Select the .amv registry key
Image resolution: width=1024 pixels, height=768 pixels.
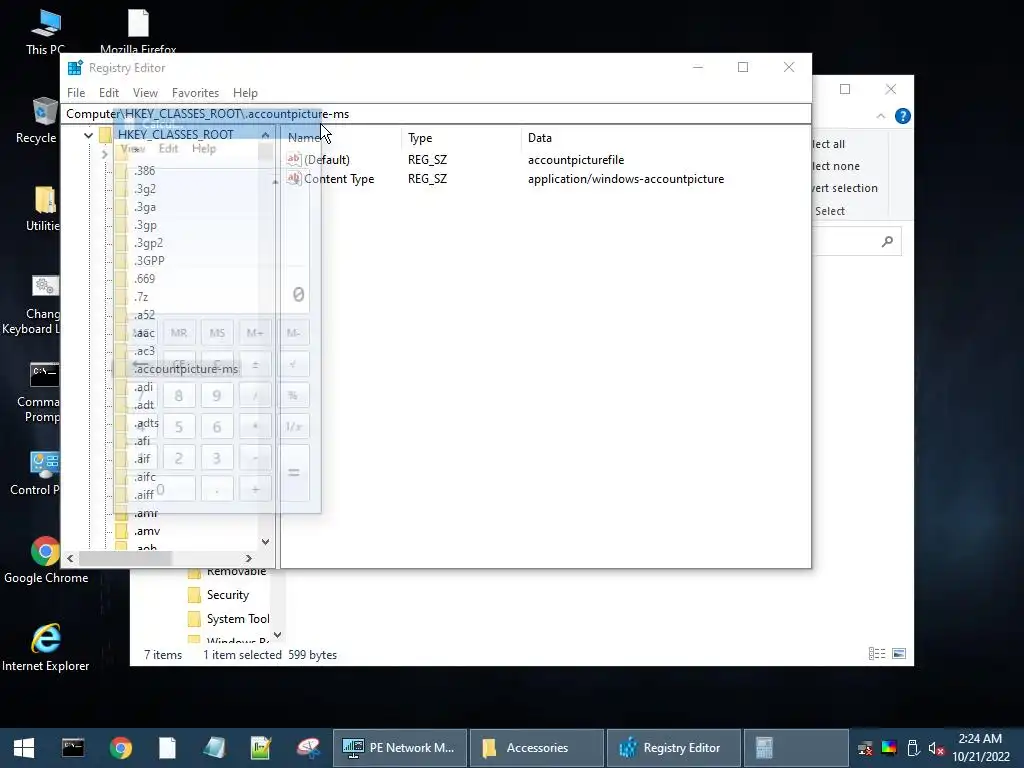[x=146, y=531]
